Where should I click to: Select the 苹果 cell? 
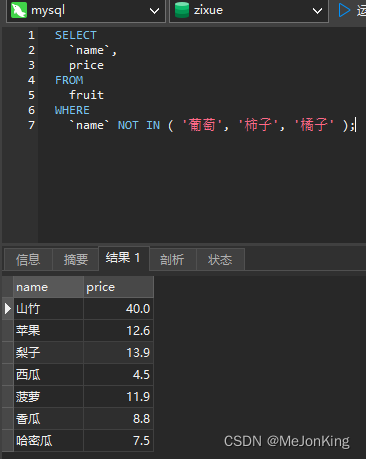48,331
